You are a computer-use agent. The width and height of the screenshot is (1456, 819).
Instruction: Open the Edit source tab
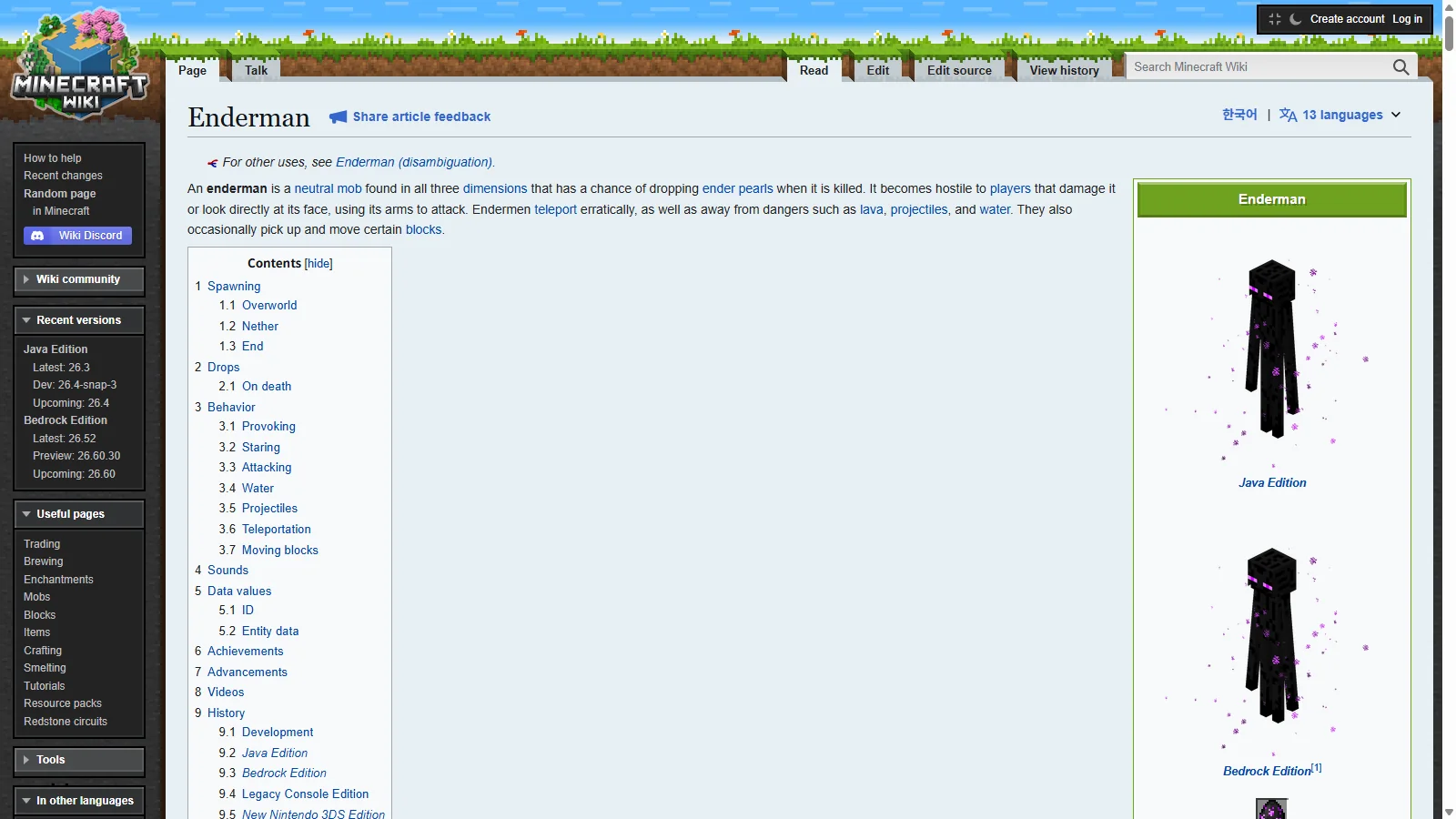[959, 70]
